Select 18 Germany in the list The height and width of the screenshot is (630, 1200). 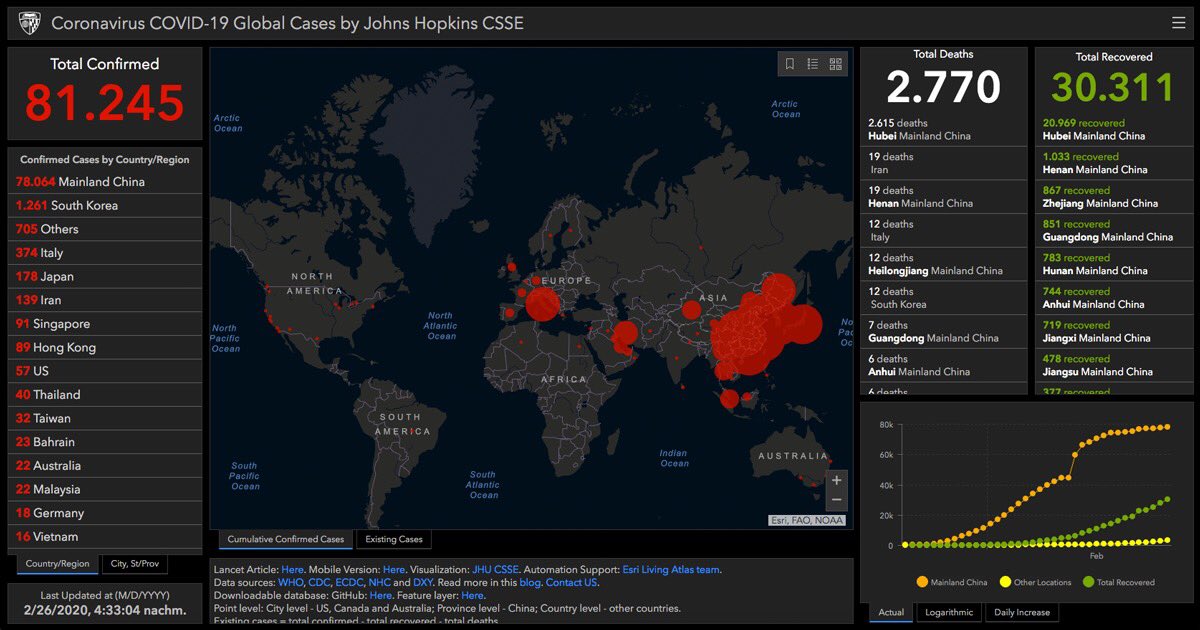(105, 513)
